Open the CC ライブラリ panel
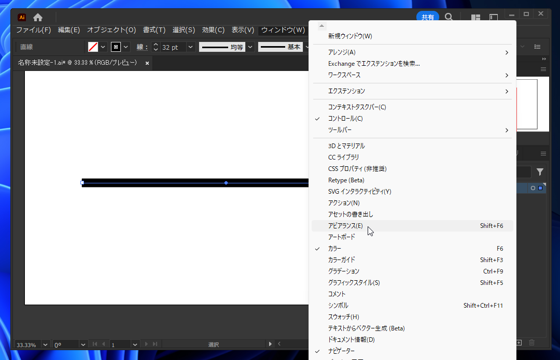560x360 pixels. pos(412,158)
